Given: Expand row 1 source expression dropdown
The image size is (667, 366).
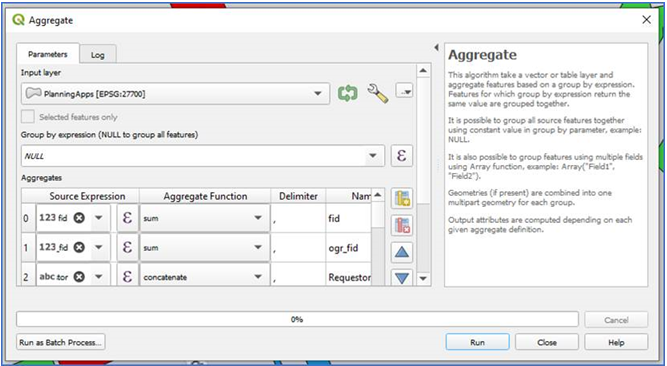Looking at the screenshot, I should point(99,247).
